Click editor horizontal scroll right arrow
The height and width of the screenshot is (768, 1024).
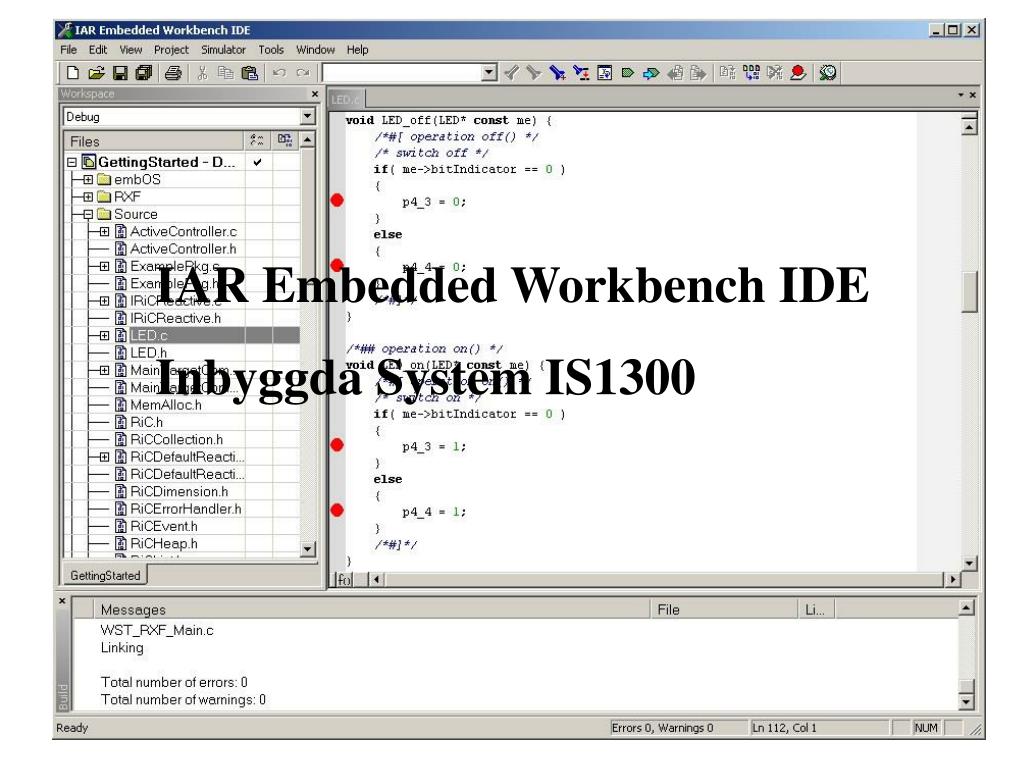click(x=953, y=579)
